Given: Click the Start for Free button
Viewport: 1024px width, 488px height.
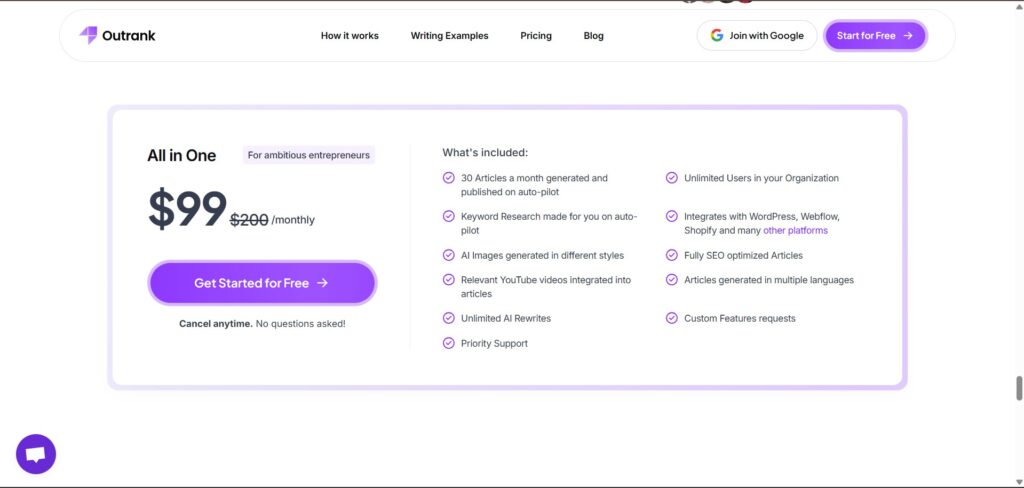Looking at the screenshot, I should tap(875, 35).
